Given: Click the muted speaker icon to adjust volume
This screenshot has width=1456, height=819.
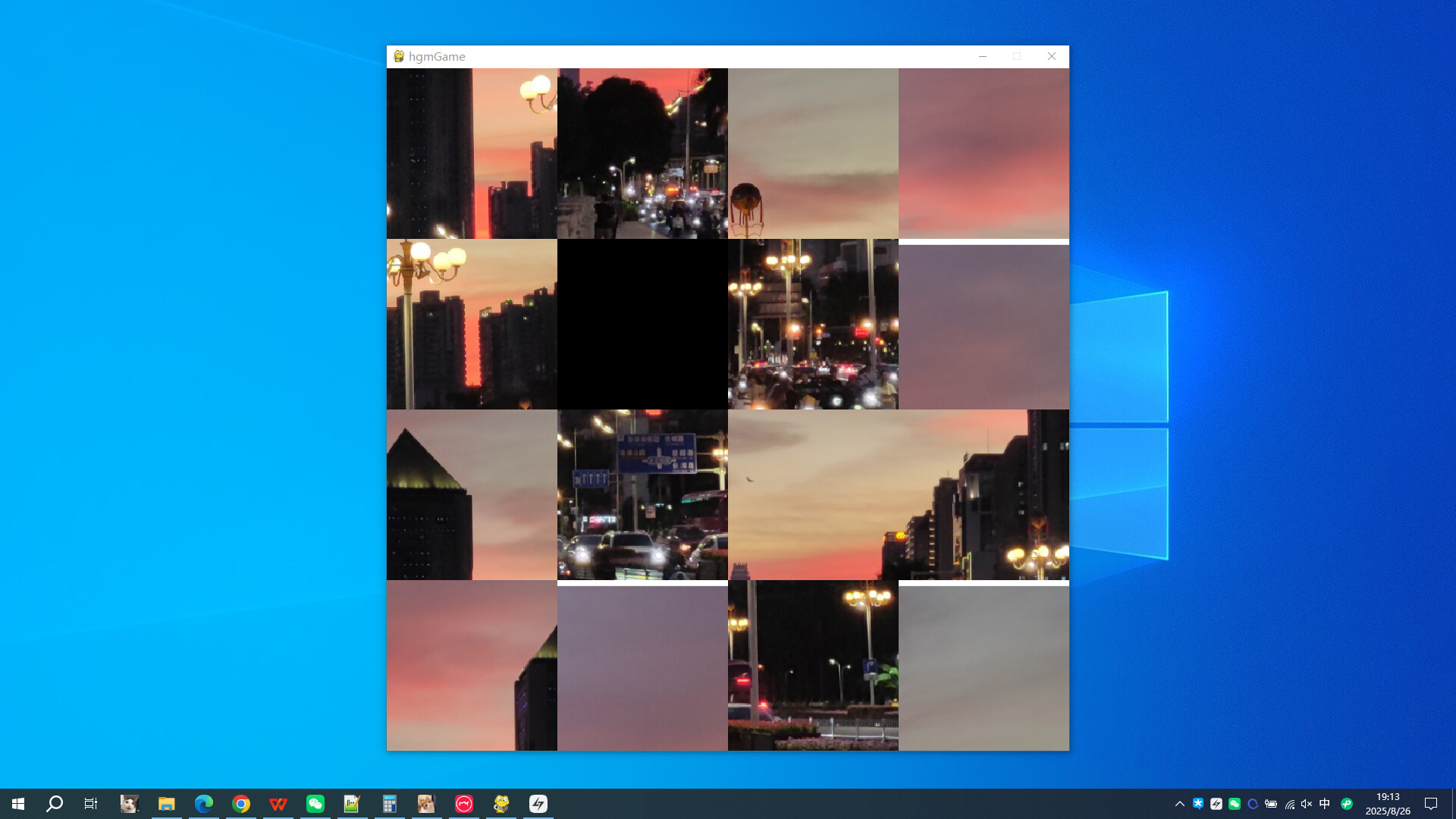Looking at the screenshot, I should pyautogui.click(x=1307, y=804).
